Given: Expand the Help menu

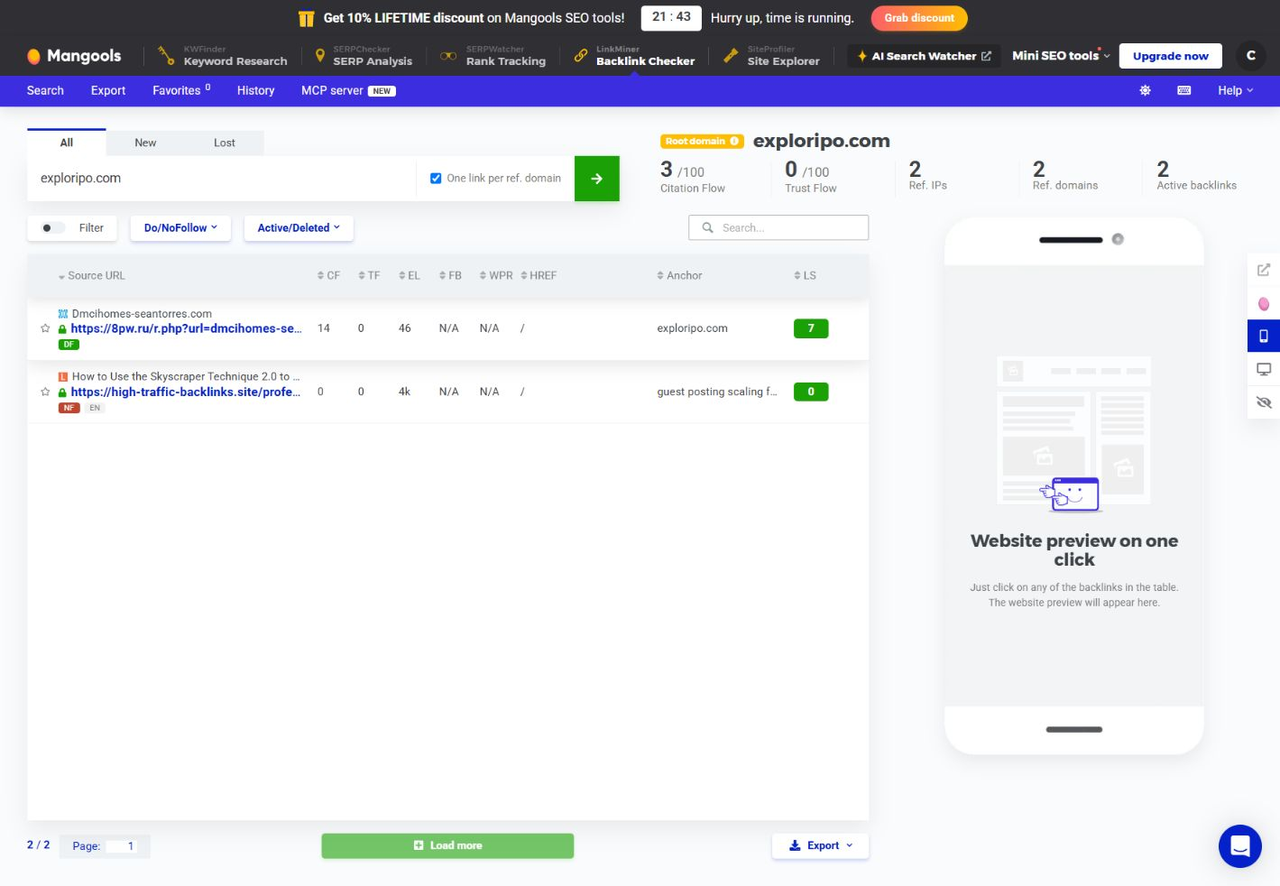Looking at the screenshot, I should [x=1235, y=90].
